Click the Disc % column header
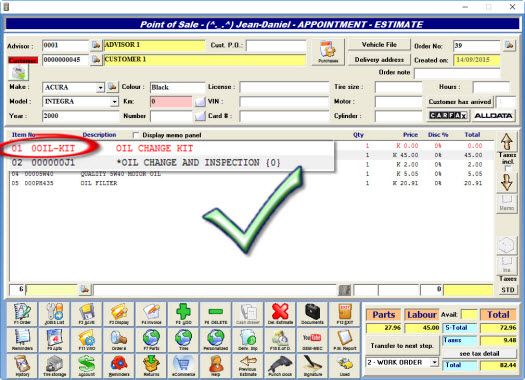The image size is (525, 380). (x=438, y=135)
